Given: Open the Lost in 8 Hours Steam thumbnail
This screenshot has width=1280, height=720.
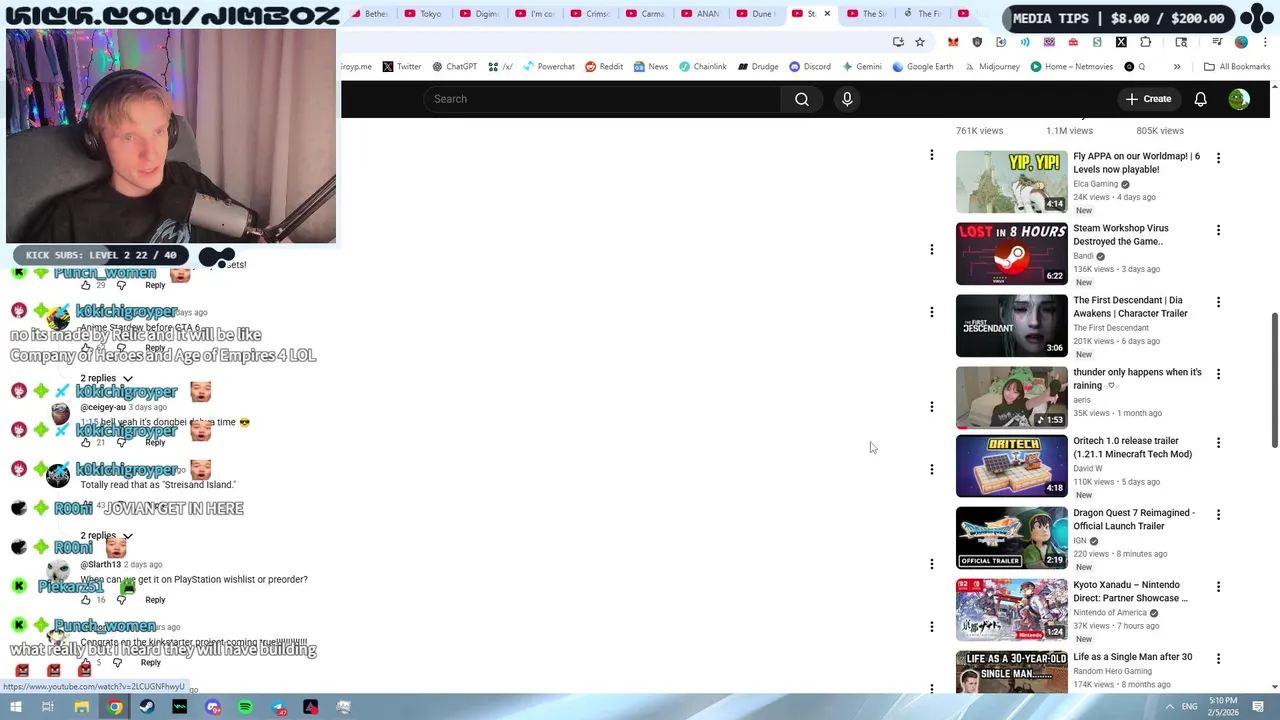Looking at the screenshot, I should coord(1011,254).
